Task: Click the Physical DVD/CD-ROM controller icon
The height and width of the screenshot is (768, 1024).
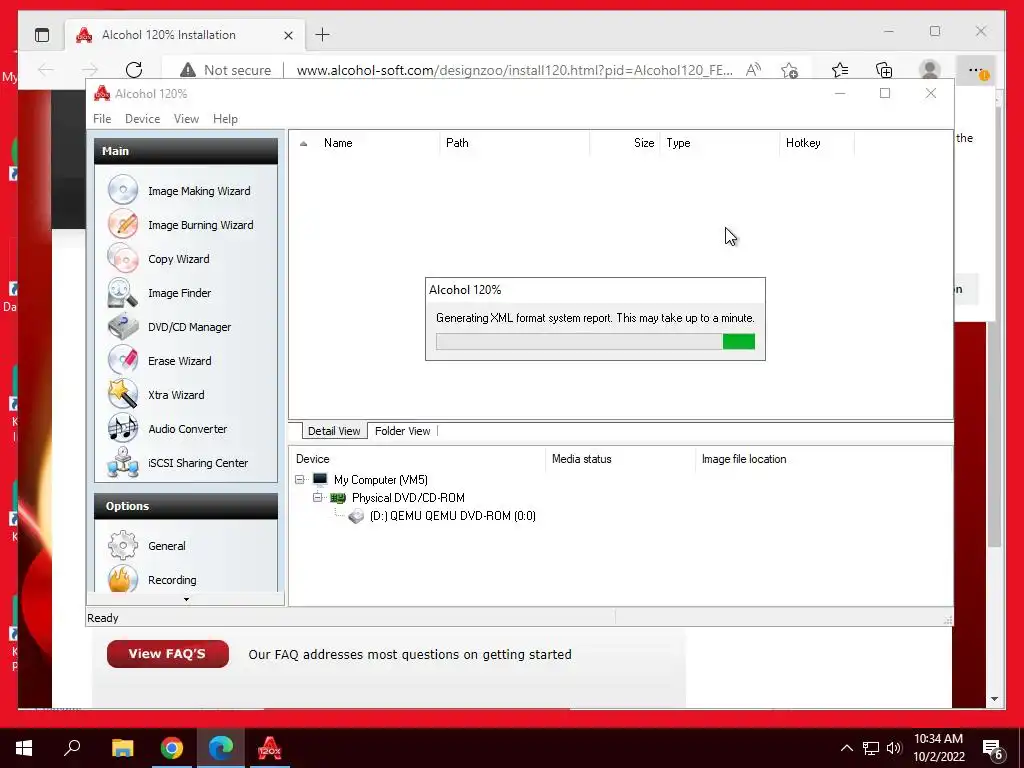Action: pos(338,498)
